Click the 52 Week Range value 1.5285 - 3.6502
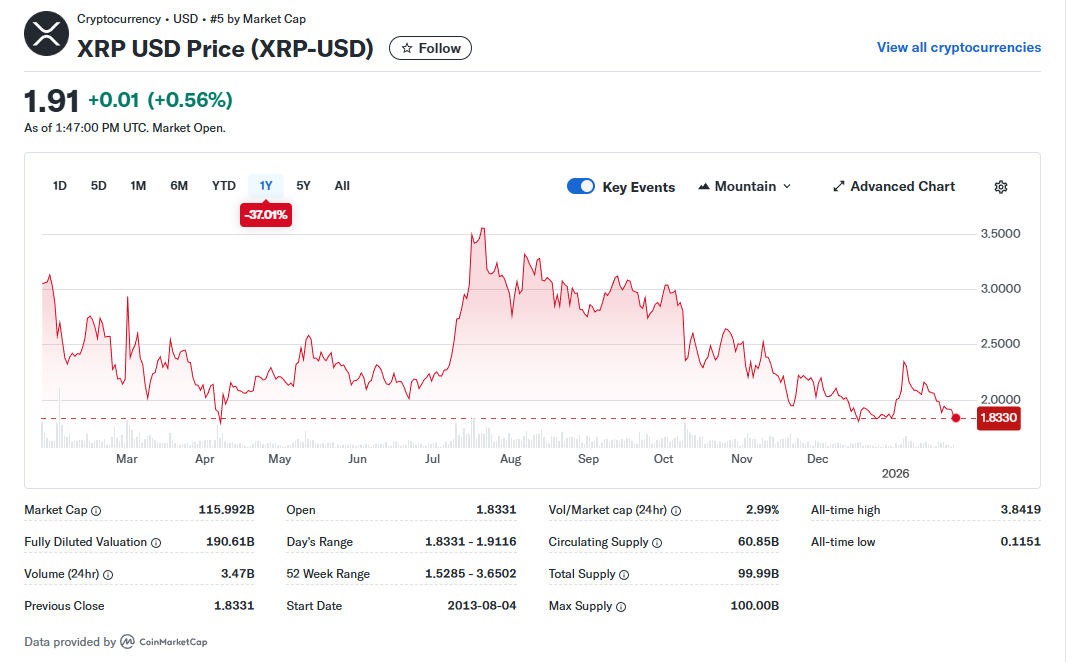Image resolution: width=1073 pixels, height=662 pixels. pos(471,574)
